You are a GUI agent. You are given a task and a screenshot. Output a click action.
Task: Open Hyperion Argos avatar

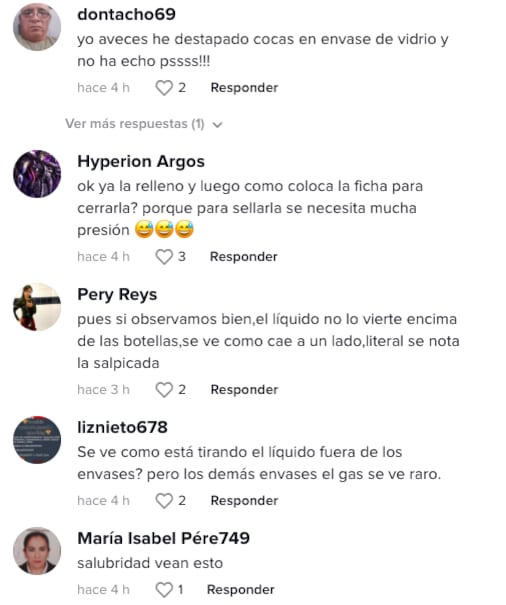point(37,174)
